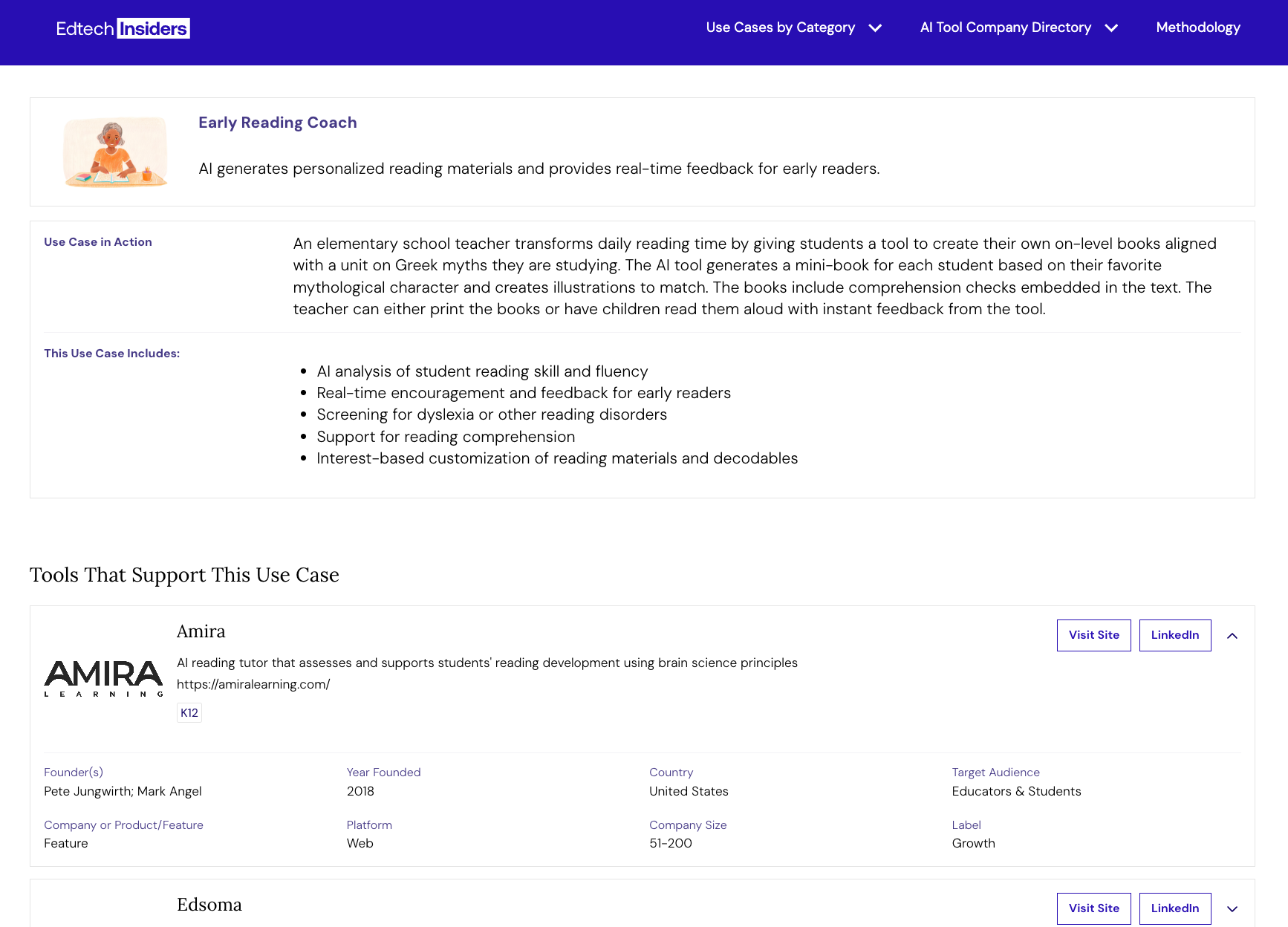Click Visit Site for Edsoma
The width and height of the screenshot is (1288, 927).
pyautogui.click(x=1093, y=908)
